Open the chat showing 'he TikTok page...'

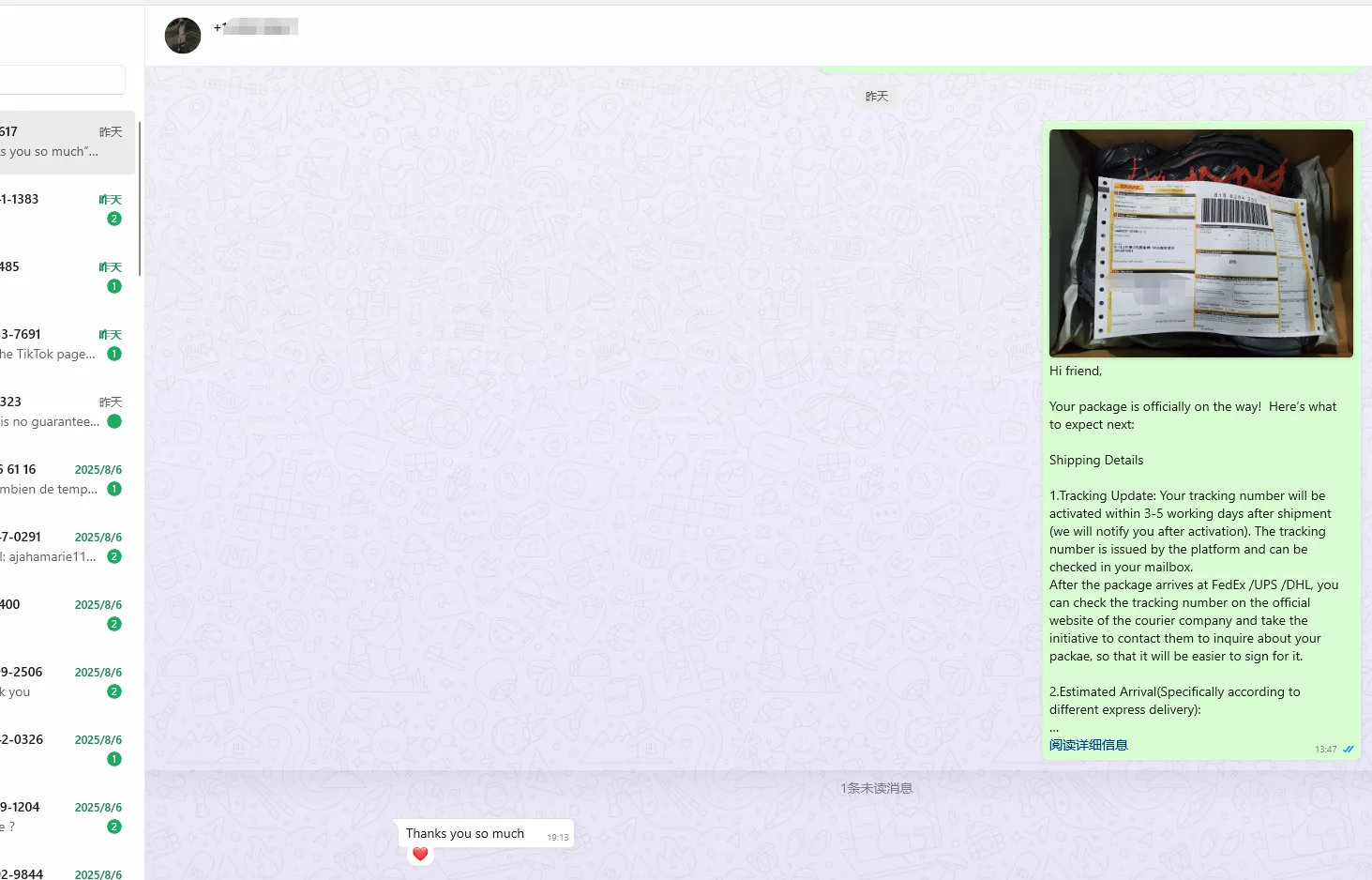tap(56, 344)
